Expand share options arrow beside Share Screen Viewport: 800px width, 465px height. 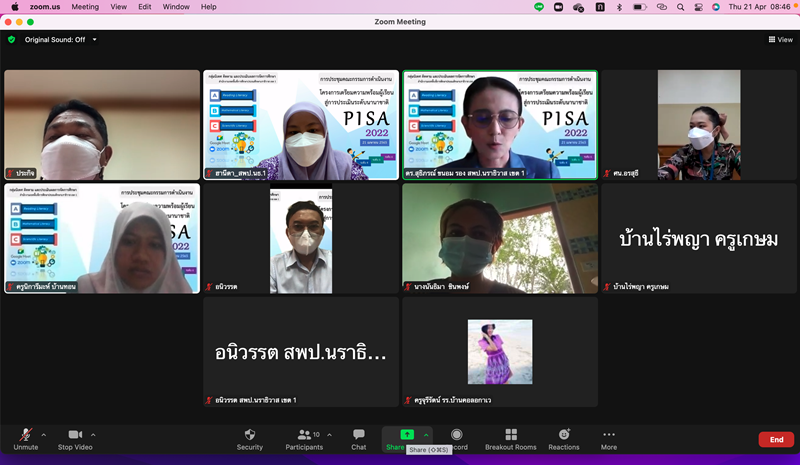click(x=427, y=434)
